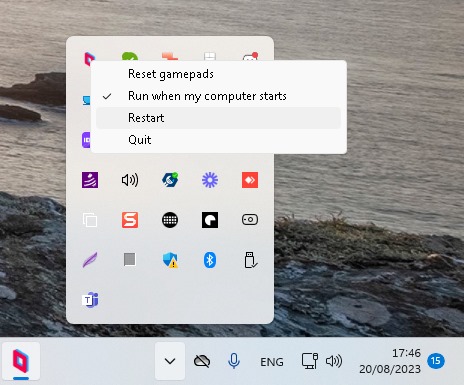Open the Bluetooth tray icon
The width and height of the screenshot is (464, 385).
[x=210, y=260]
